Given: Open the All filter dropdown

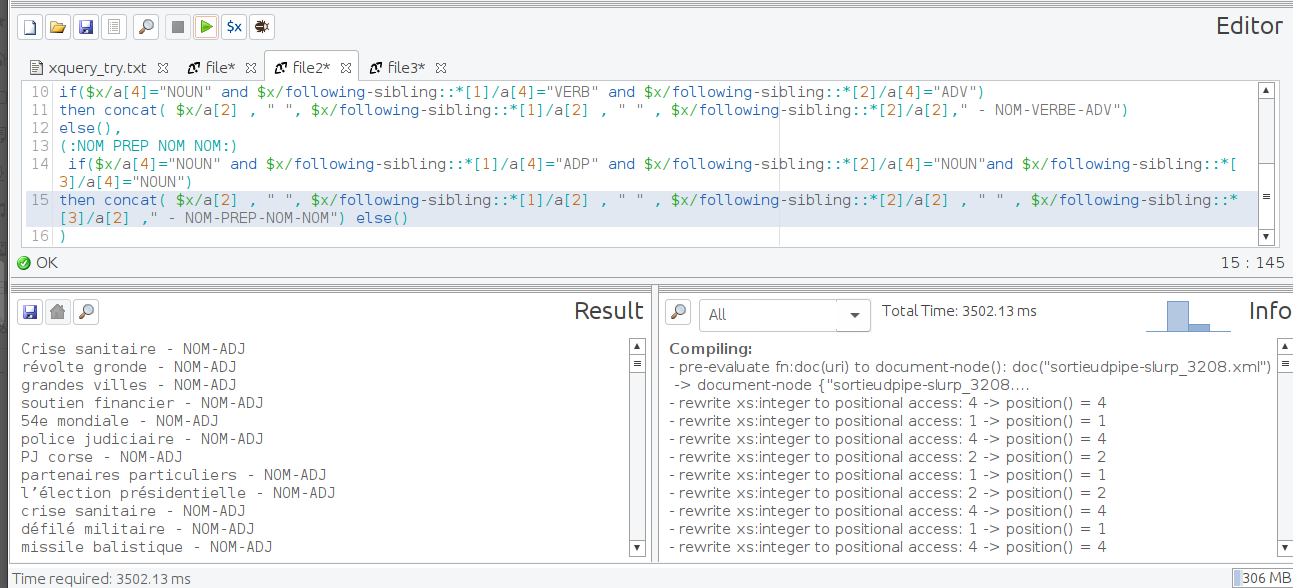Looking at the screenshot, I should point(785,314).
